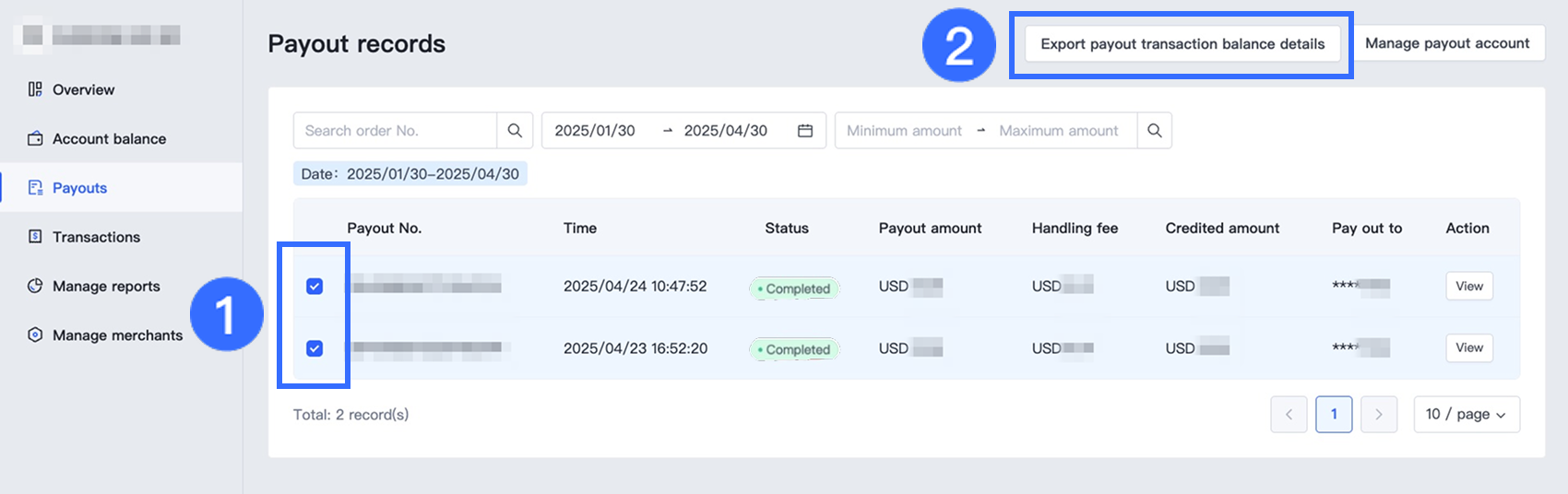The height and width of the screenshot is (494, 1568).
Task: Click the Transactions sidebar icon
Action: (35, 237)
